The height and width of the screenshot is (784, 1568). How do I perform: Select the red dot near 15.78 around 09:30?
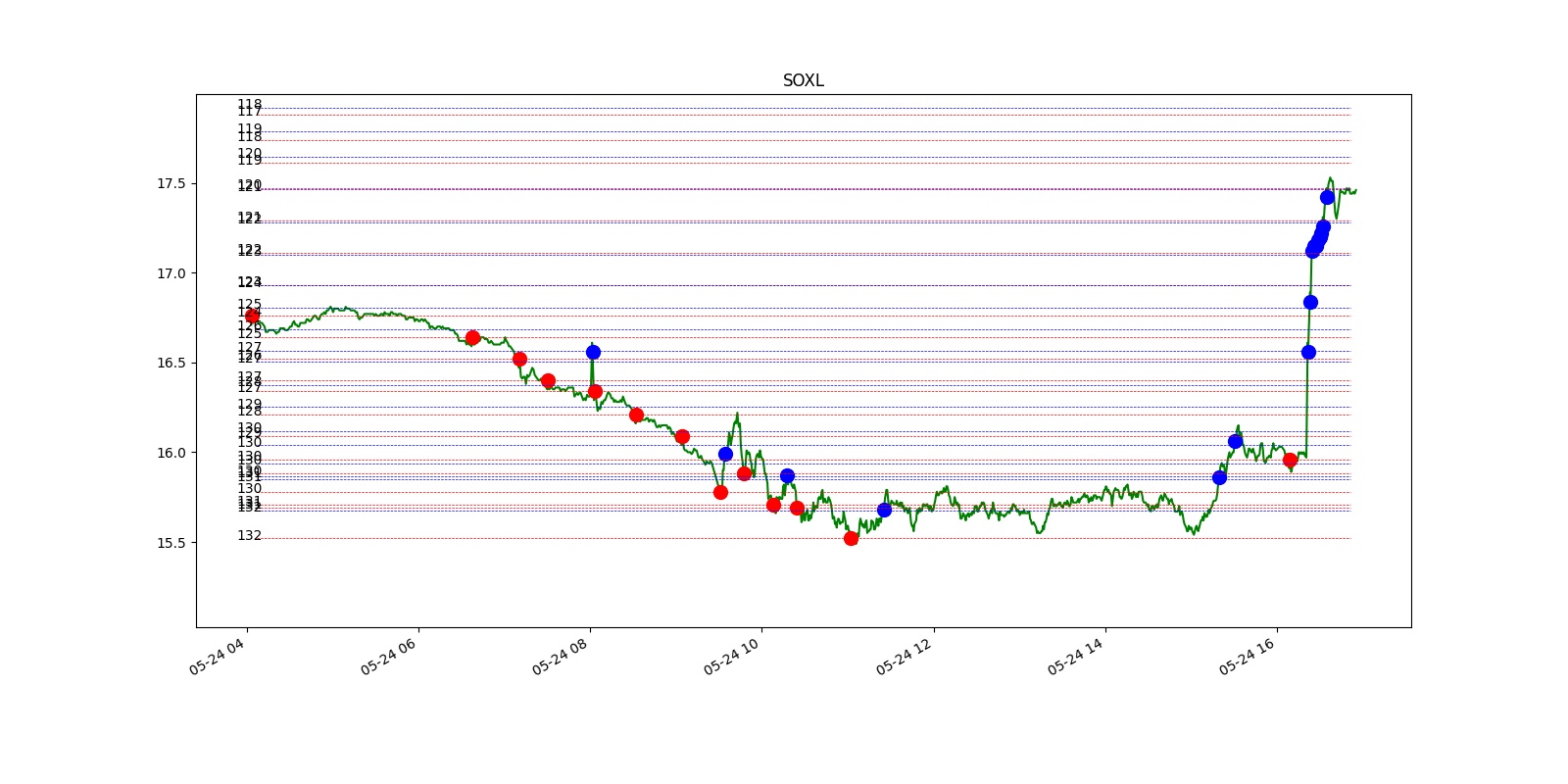pos(720,492)
